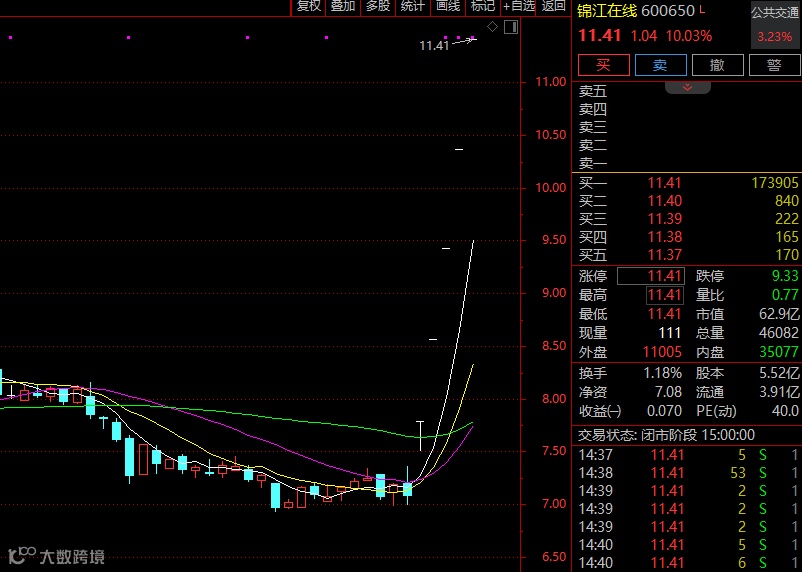Open the 公共交通 sector tag
Image resolution: width=802 pixels, height=572 pixels.
775,13
